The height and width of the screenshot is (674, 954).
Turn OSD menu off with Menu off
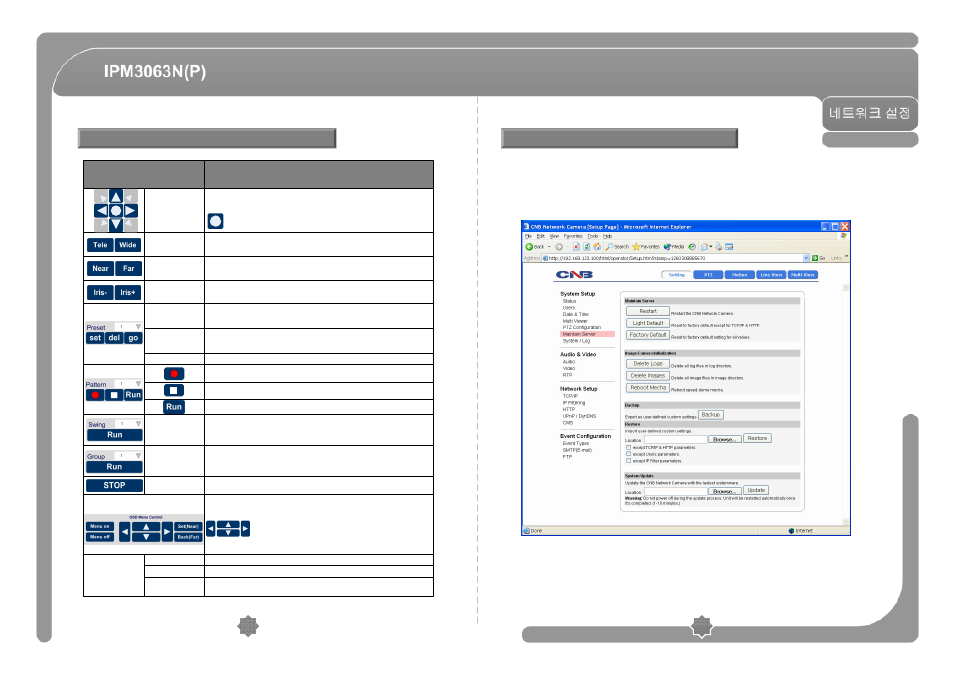(100, 537)
